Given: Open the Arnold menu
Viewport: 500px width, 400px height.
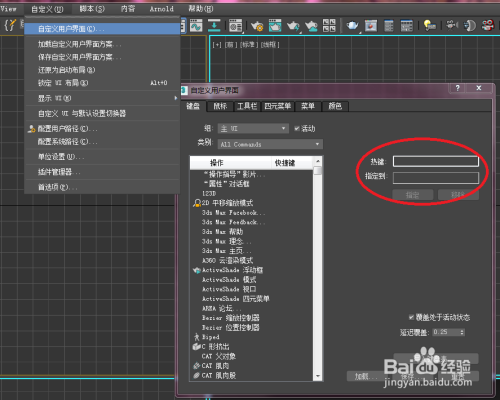Looking at the screenshot, I should point(162,9).
